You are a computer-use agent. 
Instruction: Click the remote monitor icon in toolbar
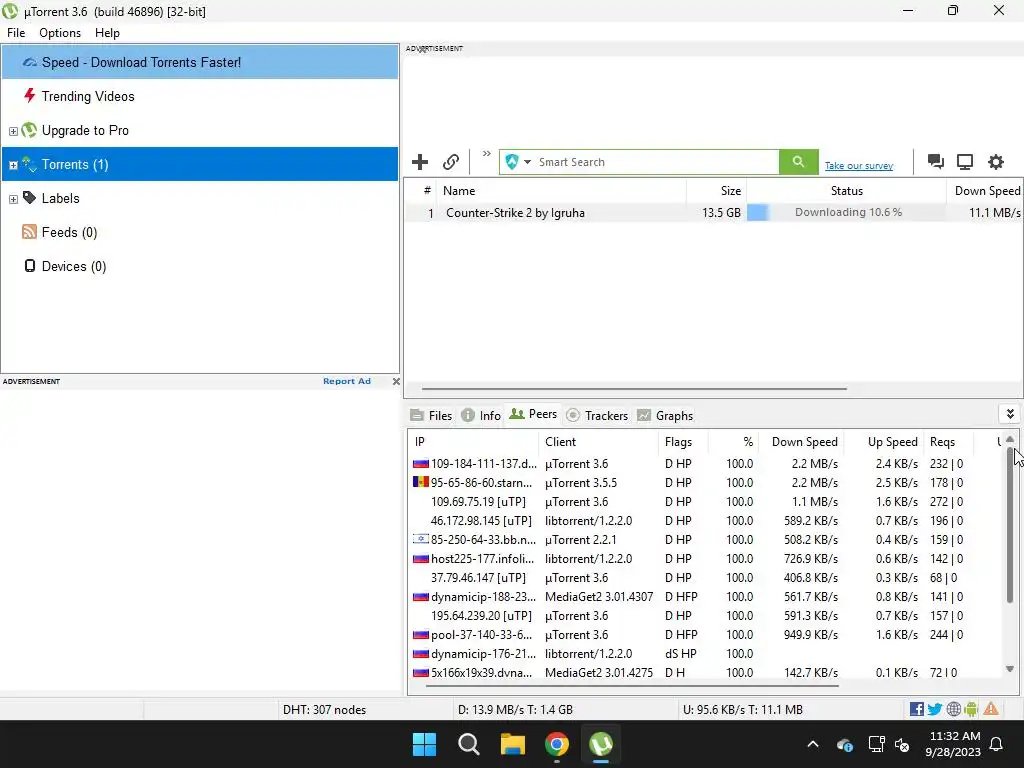click(965, 162)
